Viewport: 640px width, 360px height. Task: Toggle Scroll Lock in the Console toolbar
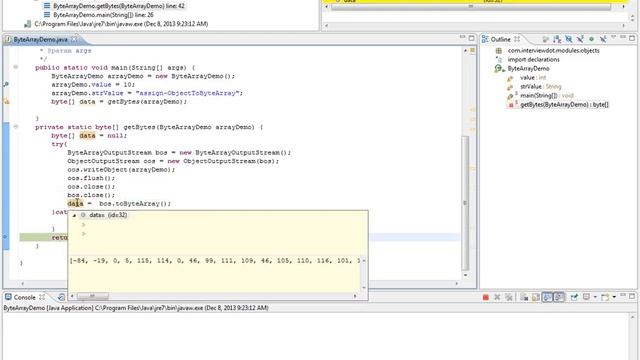pyautogui.click(x=536, y=297)
